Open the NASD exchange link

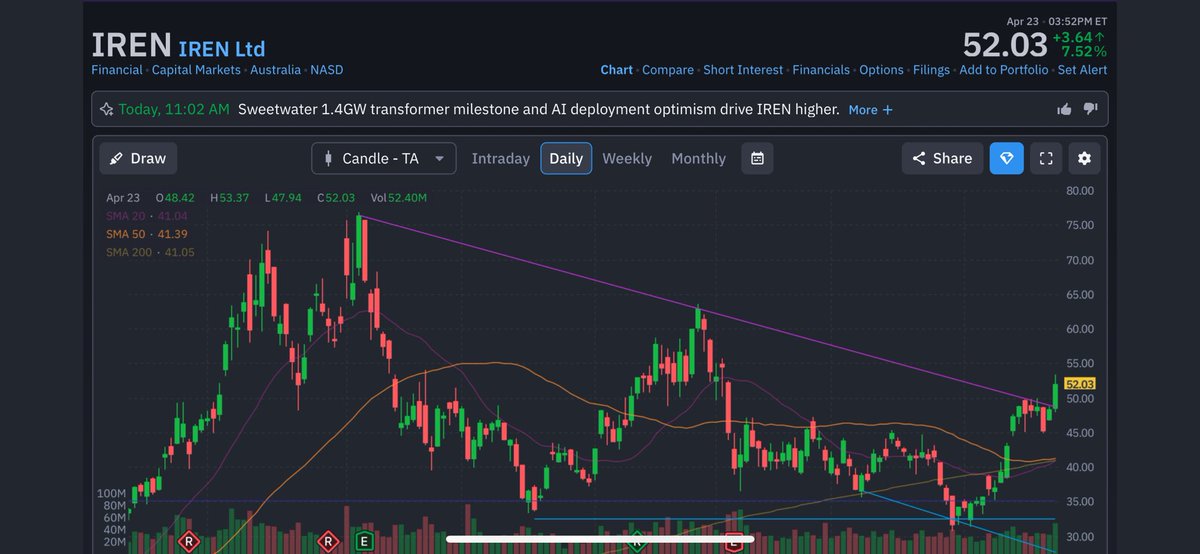[326, 70]
